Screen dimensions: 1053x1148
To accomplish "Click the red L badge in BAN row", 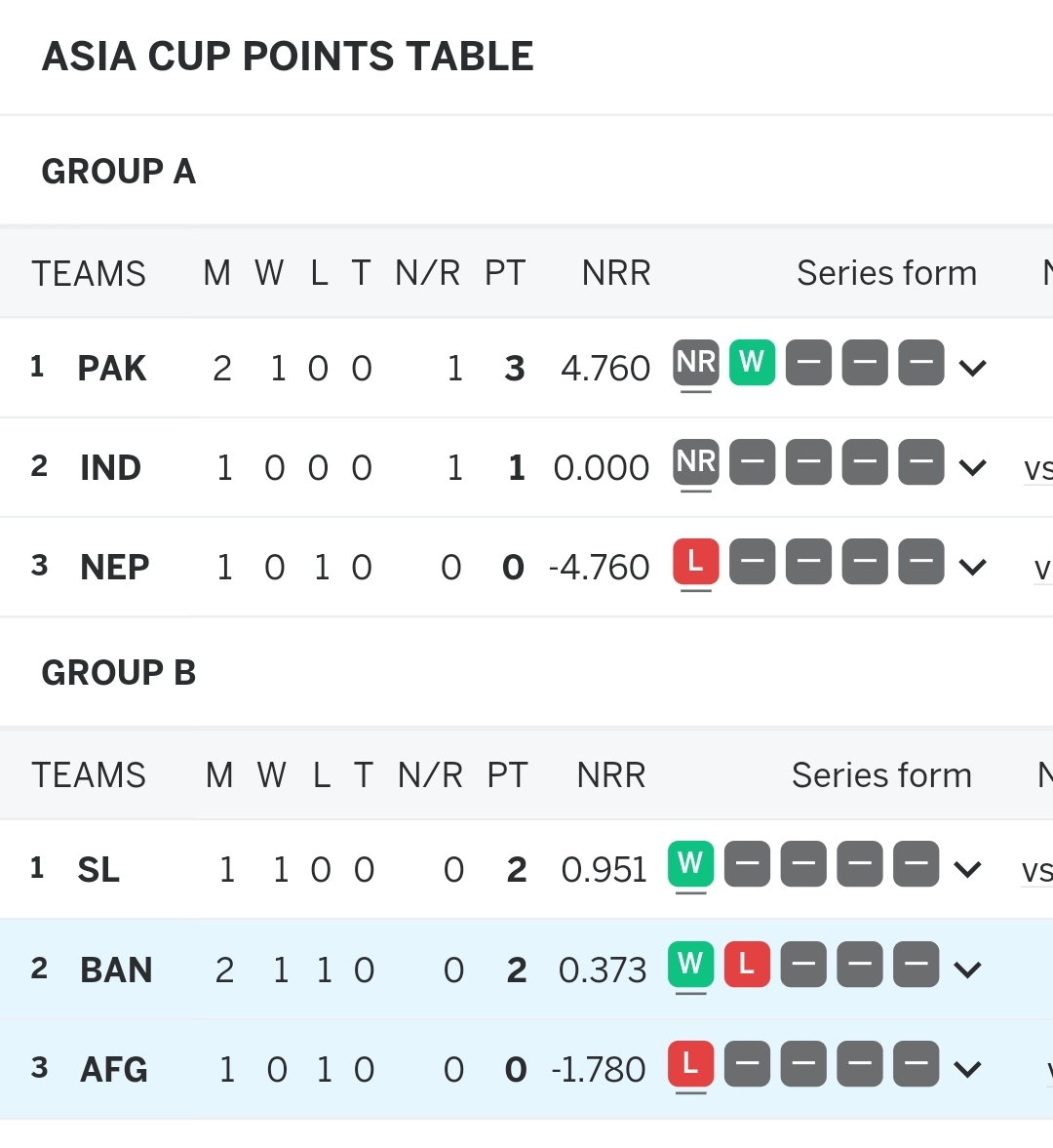I will [x=747, y=965].
